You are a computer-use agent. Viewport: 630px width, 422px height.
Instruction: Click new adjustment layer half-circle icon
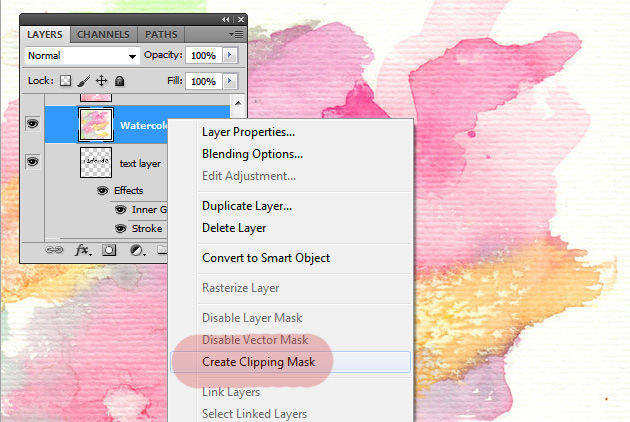pyautogui.click(x=136, y=250)
